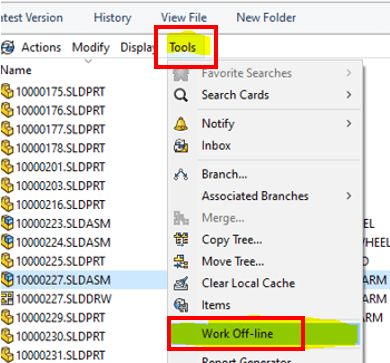Image resolution: width=390 pixels, height=363 pixels.
Task: Click the View File button
Action: click(184, 18)
